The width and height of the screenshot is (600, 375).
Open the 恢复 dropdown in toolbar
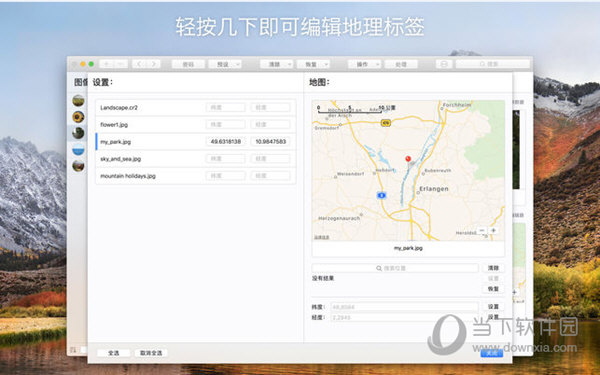coord(313,64)
